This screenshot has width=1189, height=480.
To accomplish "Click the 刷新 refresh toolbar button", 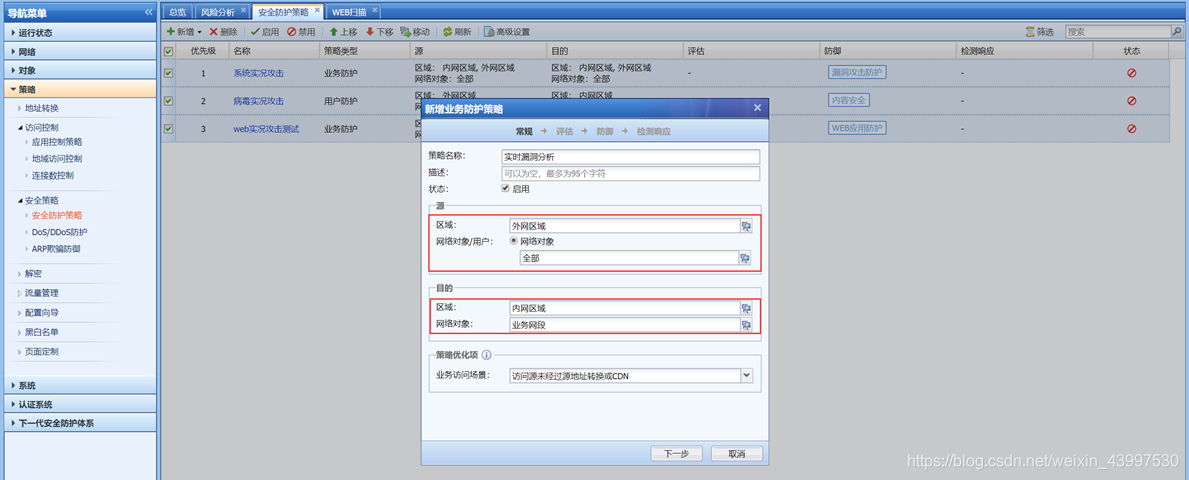I will click(x=457, y=32).
